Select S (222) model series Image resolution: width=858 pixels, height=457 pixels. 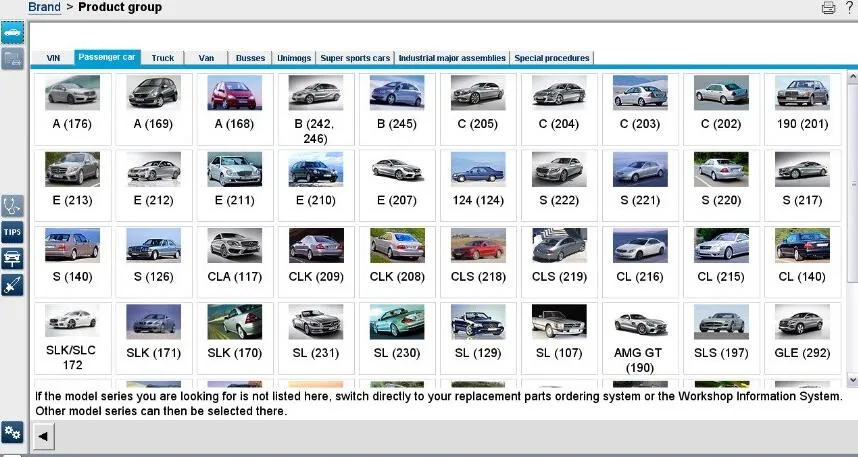tap(559, 186)
